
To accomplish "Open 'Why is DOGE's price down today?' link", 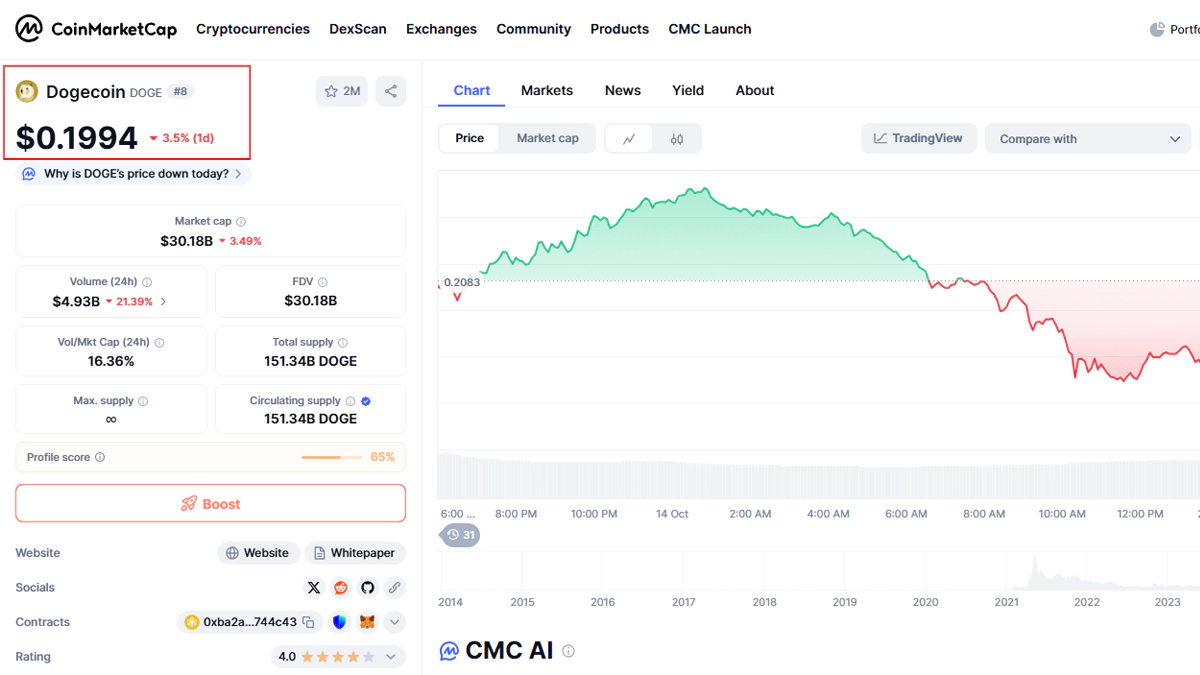I will [135, 174].
